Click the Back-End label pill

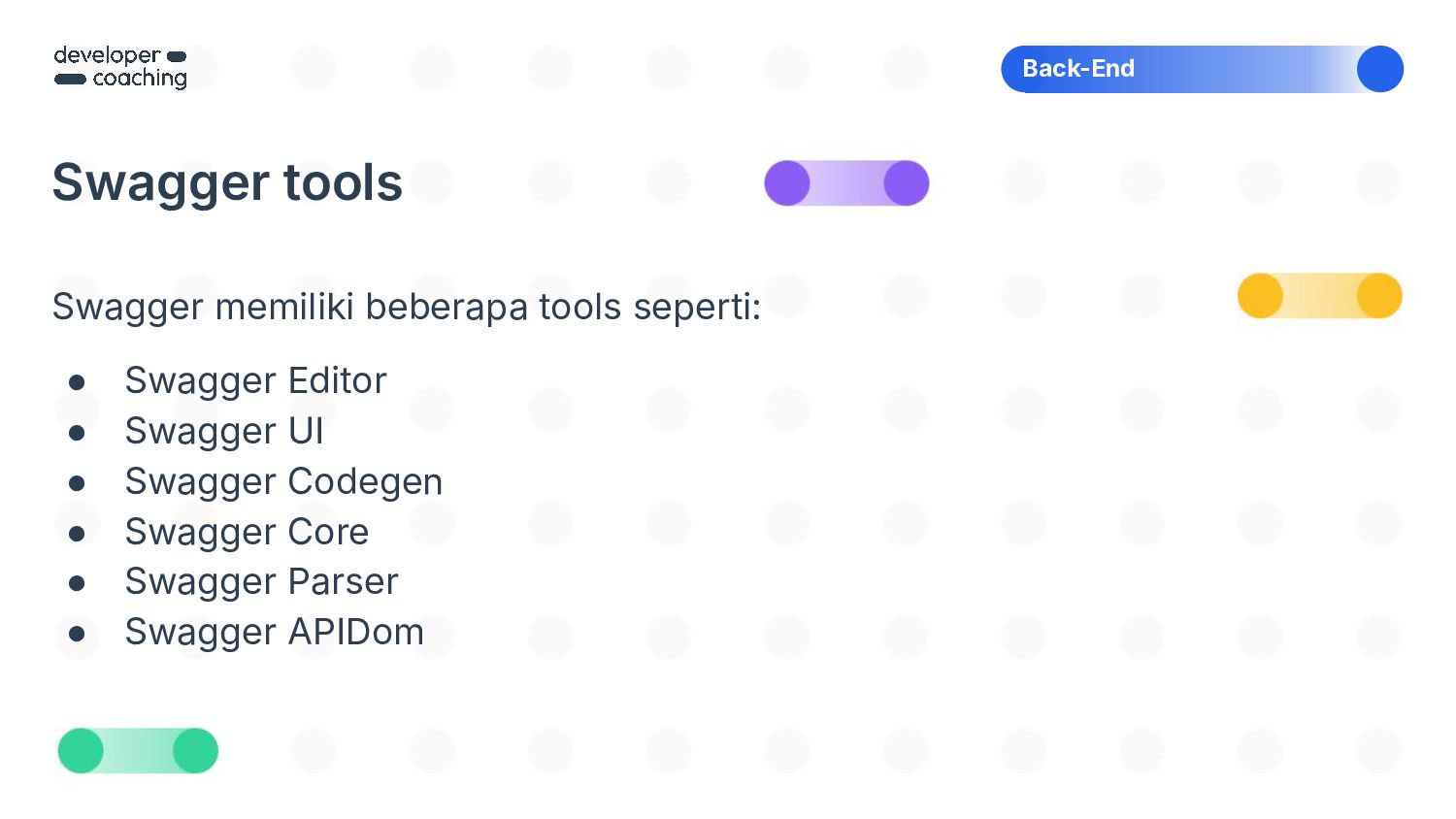pos(1202,69)
